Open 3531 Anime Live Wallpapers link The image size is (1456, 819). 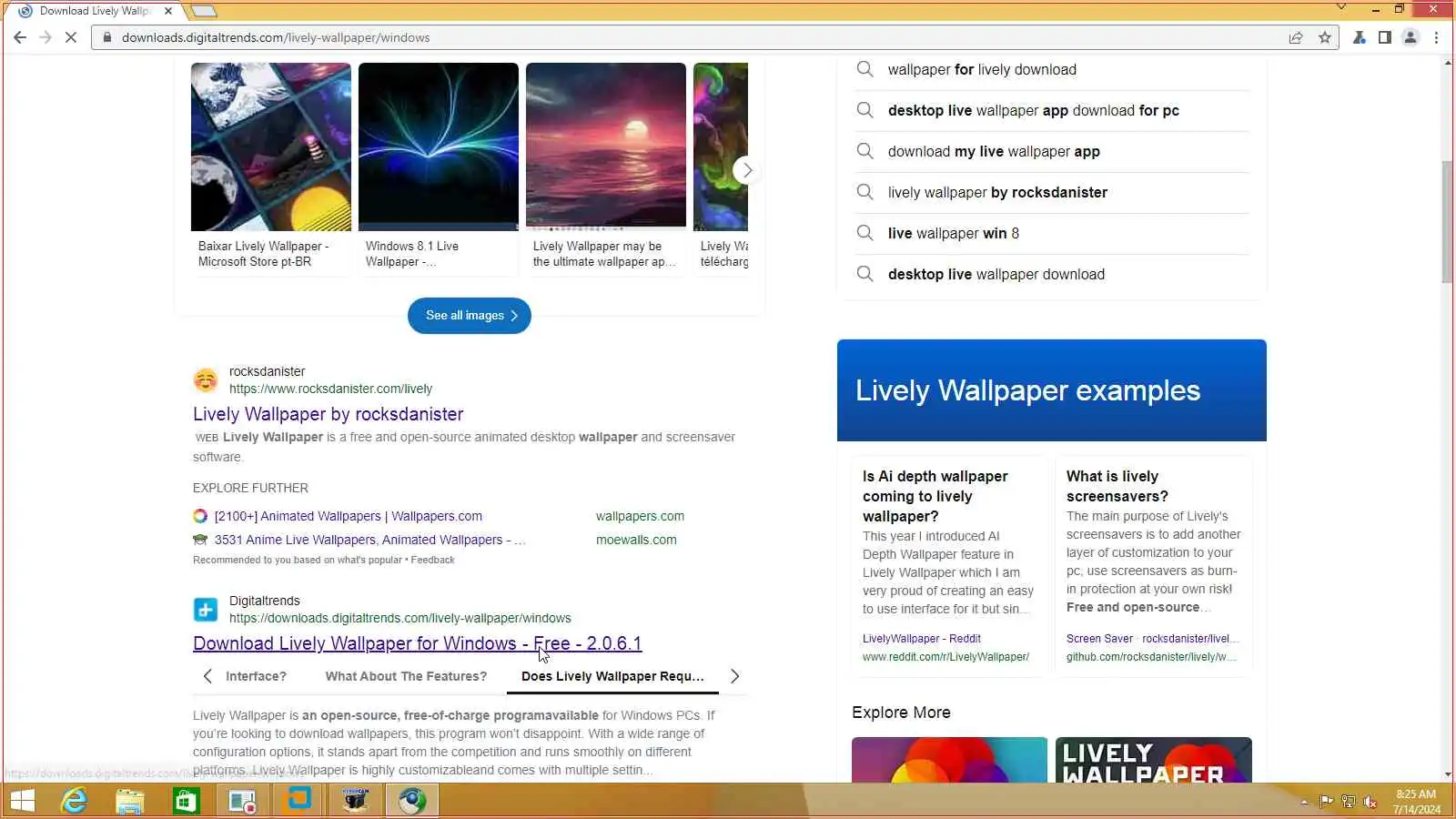(369, 540)
